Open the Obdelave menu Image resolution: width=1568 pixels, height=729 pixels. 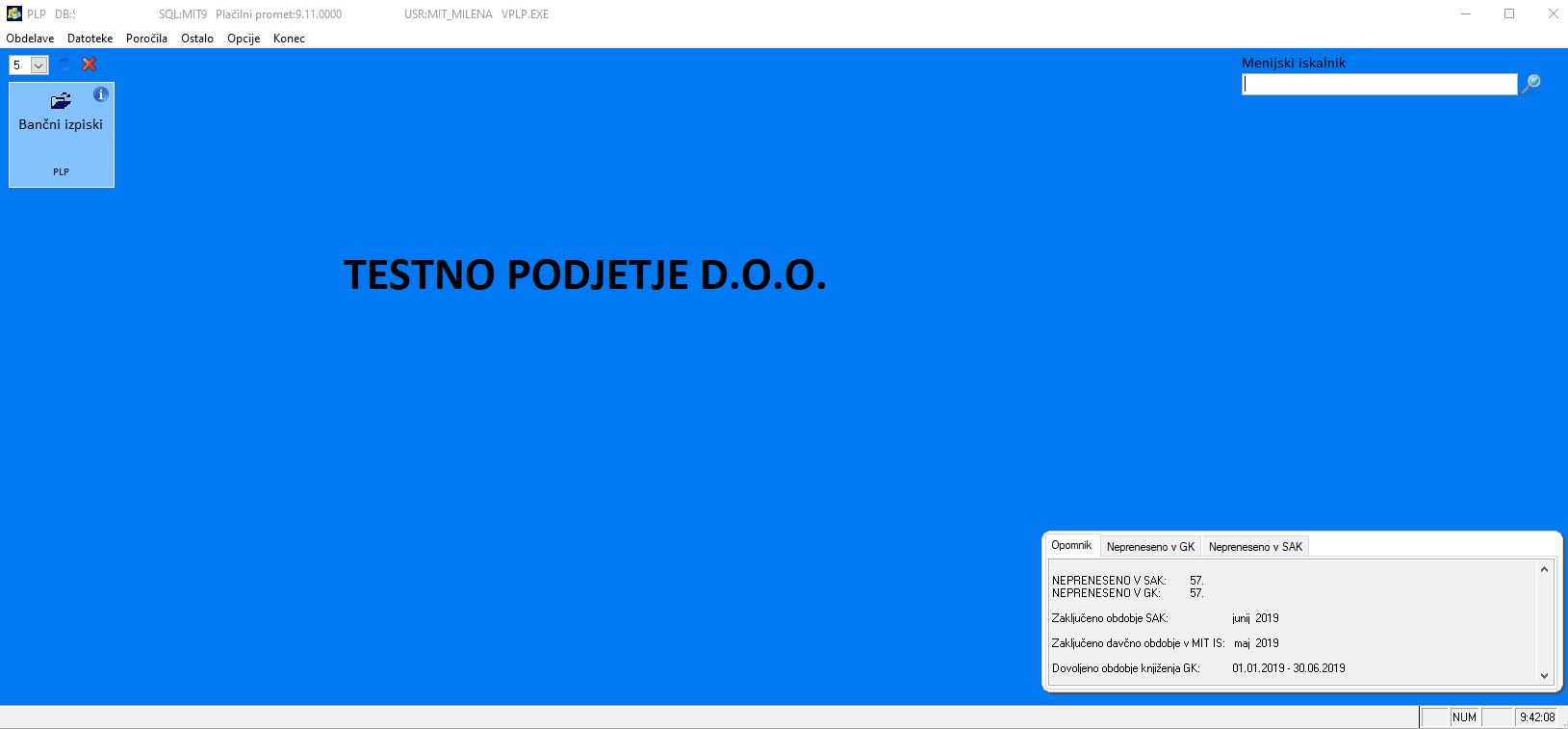pyautogui.click(x=30, y=39)
